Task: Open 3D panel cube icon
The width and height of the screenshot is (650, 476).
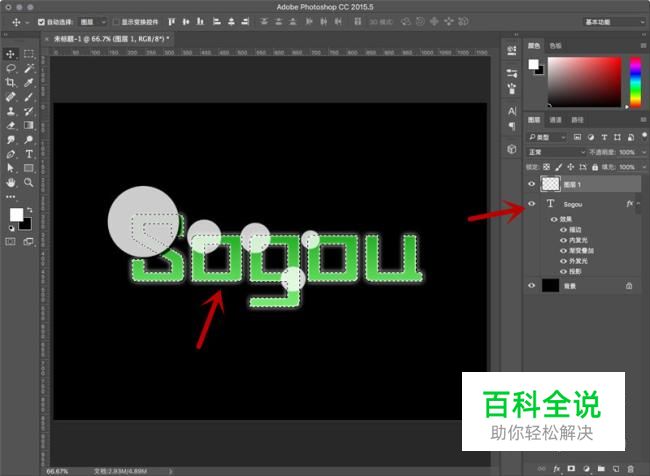Action: pos(512,149)
